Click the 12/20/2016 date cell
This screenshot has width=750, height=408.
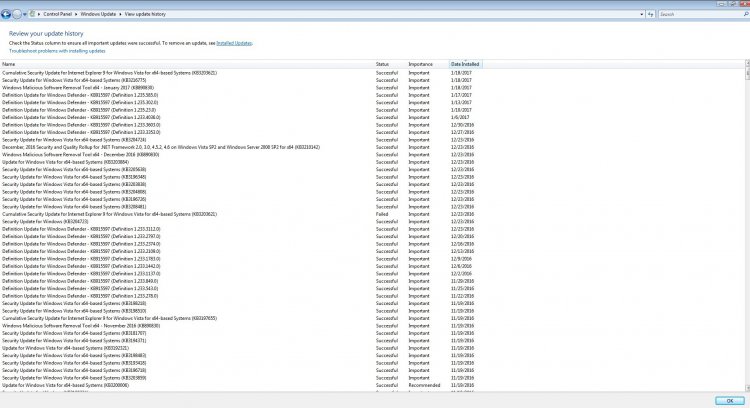pyautogui.click(x=462, y=236)
